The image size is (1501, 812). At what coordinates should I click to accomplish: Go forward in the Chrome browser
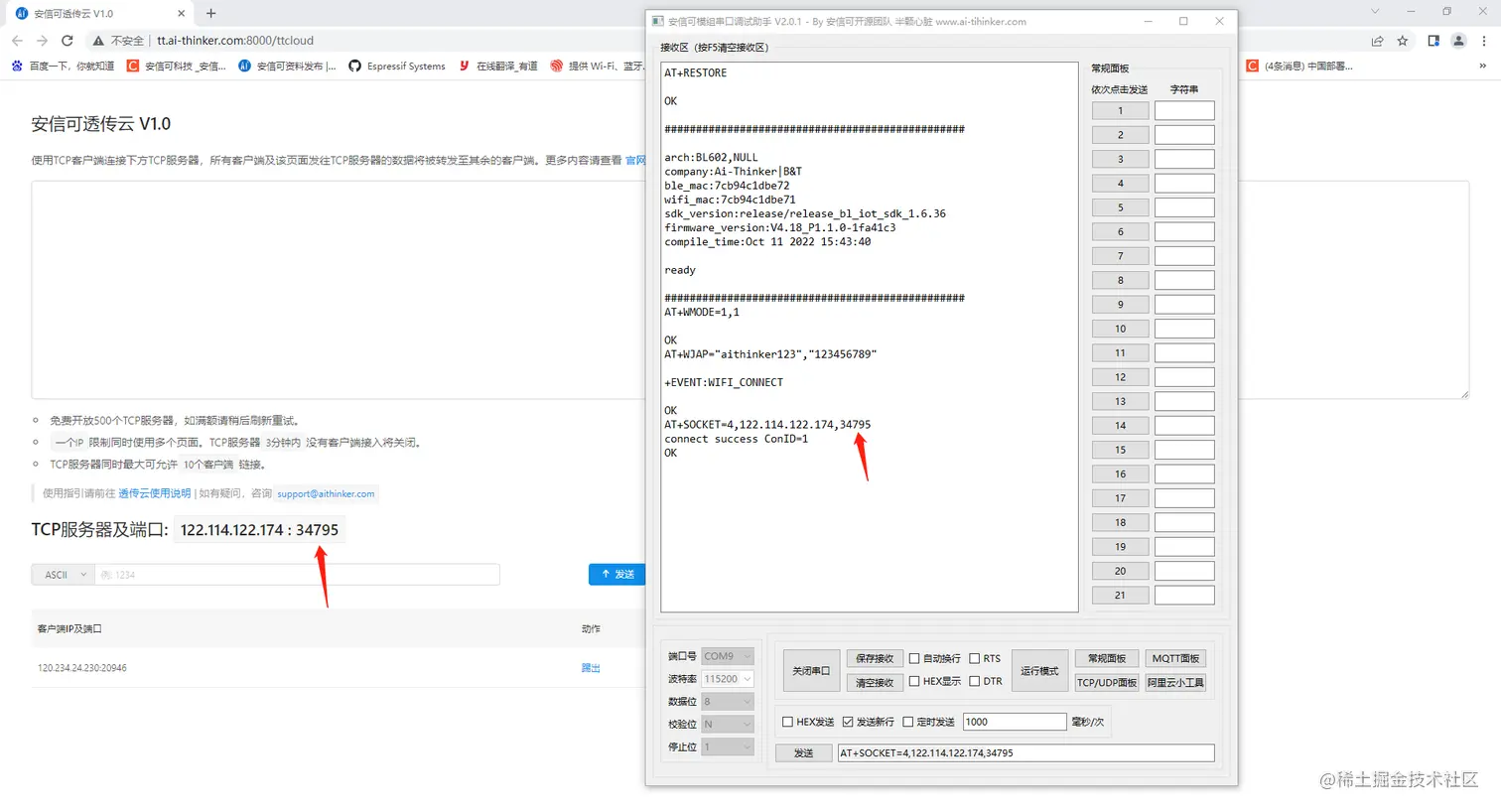tap(42, 41)
